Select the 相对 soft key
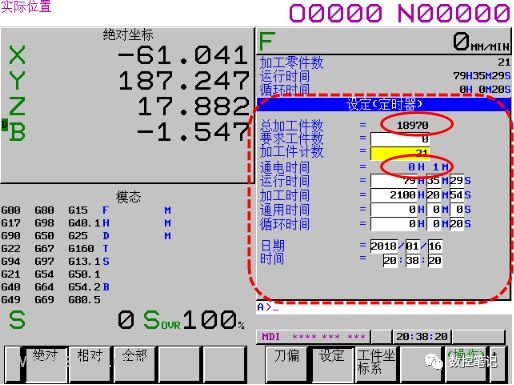The width and height of the screenshot is (514, 385). (x=90, y=364)
